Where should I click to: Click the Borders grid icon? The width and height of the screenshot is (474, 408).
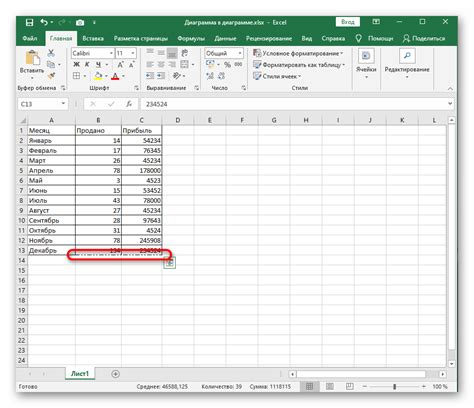(x=77, y=76)
